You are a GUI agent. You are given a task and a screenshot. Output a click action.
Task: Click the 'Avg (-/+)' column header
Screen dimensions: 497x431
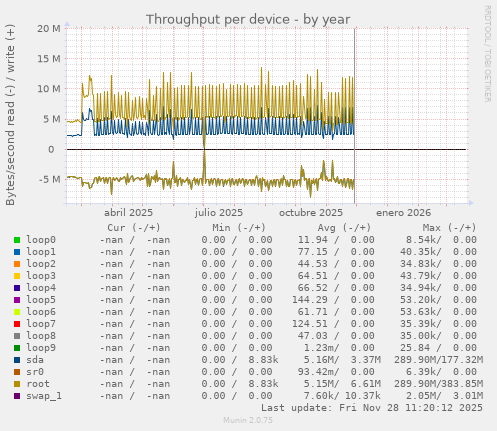pos(344,228)
